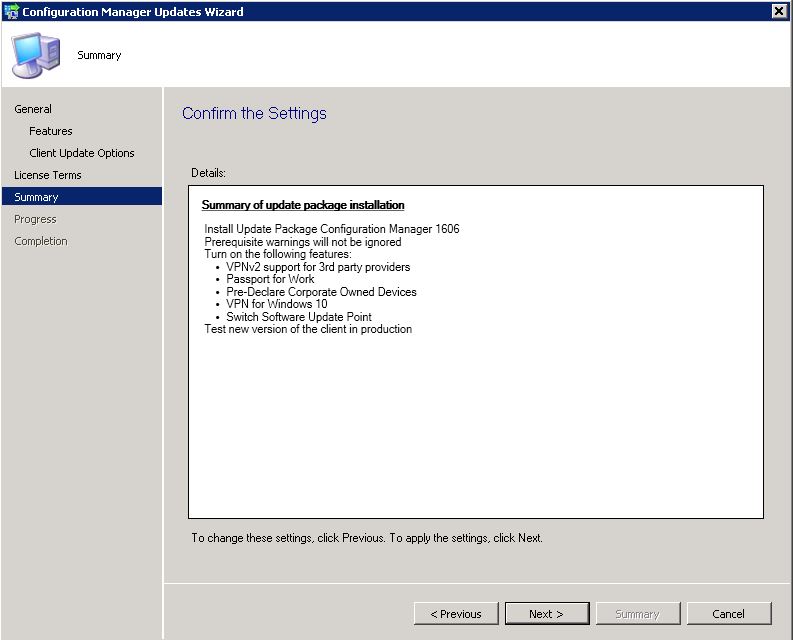Screen dimensions: 793x640
Task: Click the Progress step in the sidebar
Action: coord(35,219)
